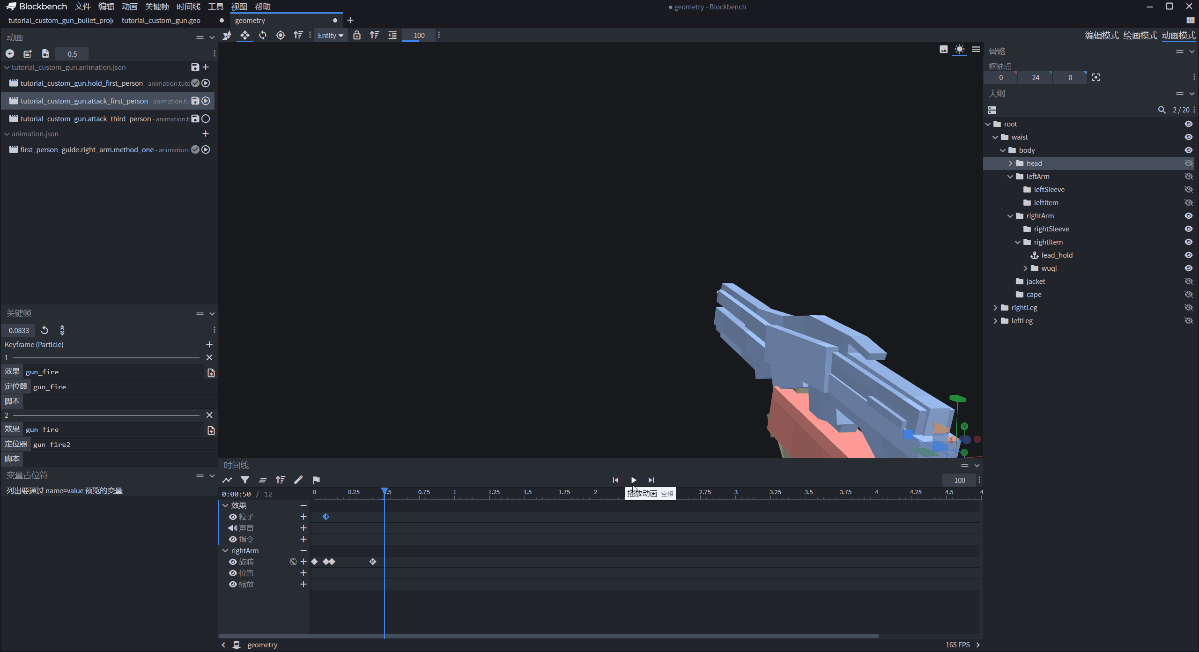Open the 工具 menu in menu bar

tap(215, 6)
